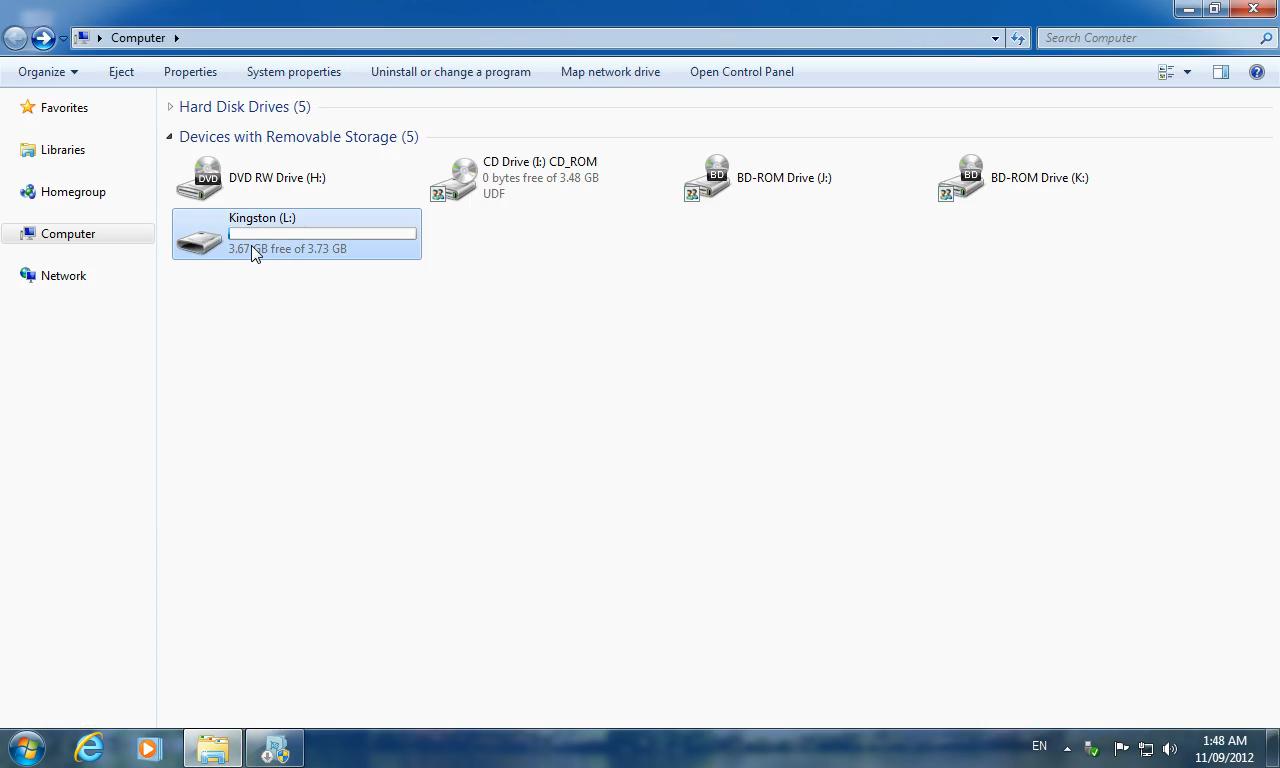Select the BD-ROM Drive (K:) icon
The width and height of the screenshot is (1280, 768).
point(962,178)
